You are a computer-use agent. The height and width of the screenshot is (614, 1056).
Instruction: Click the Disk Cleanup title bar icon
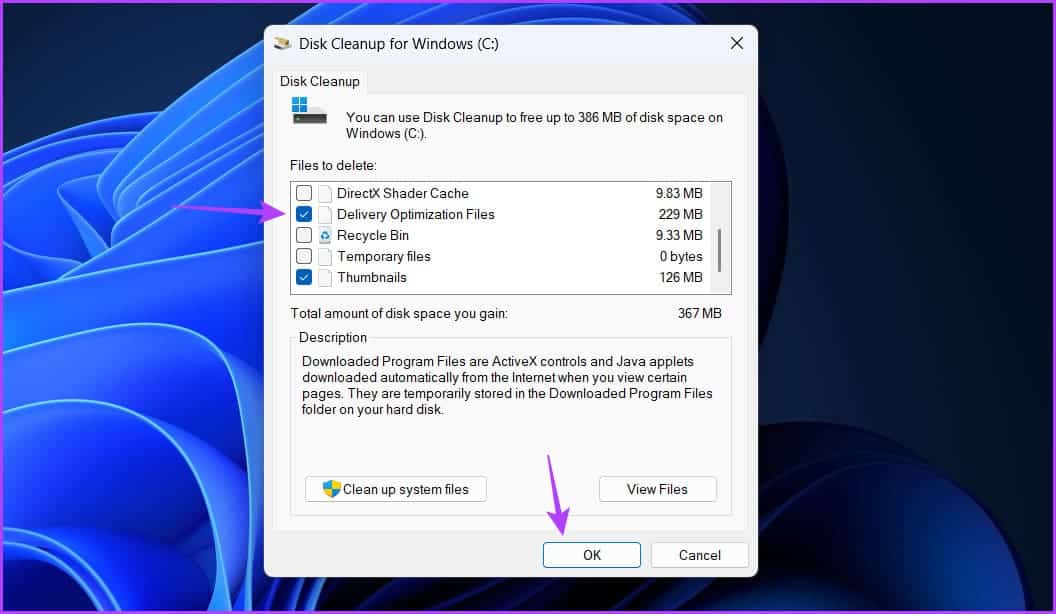[x=282, y=44]
